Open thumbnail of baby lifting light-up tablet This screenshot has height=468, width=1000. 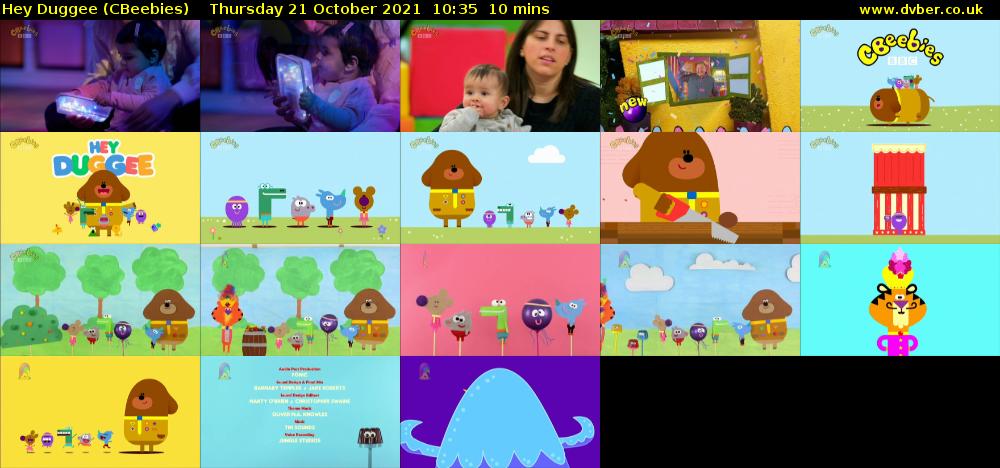(300, 76)
